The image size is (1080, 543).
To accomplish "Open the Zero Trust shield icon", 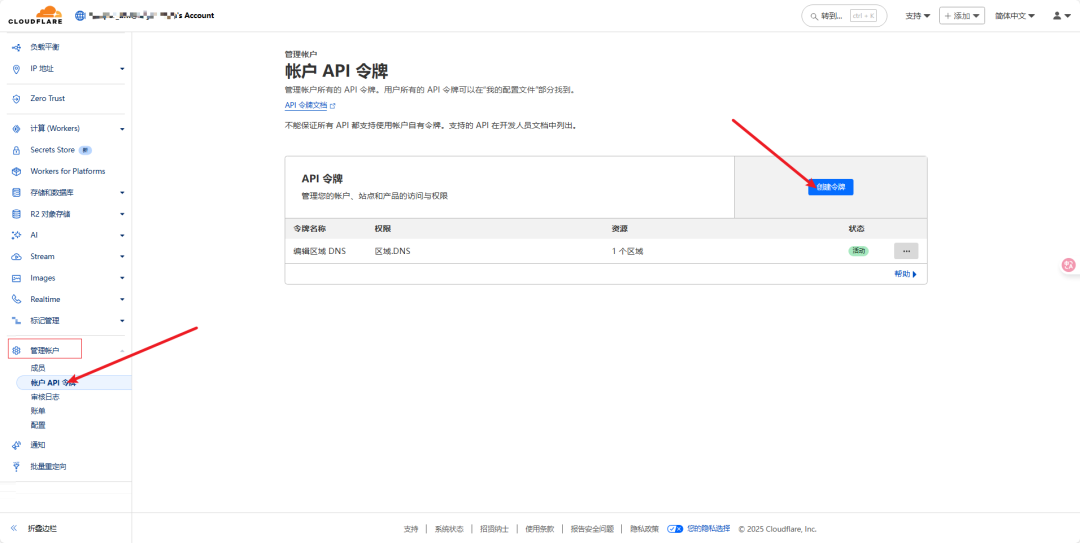I will pos(17,99).
